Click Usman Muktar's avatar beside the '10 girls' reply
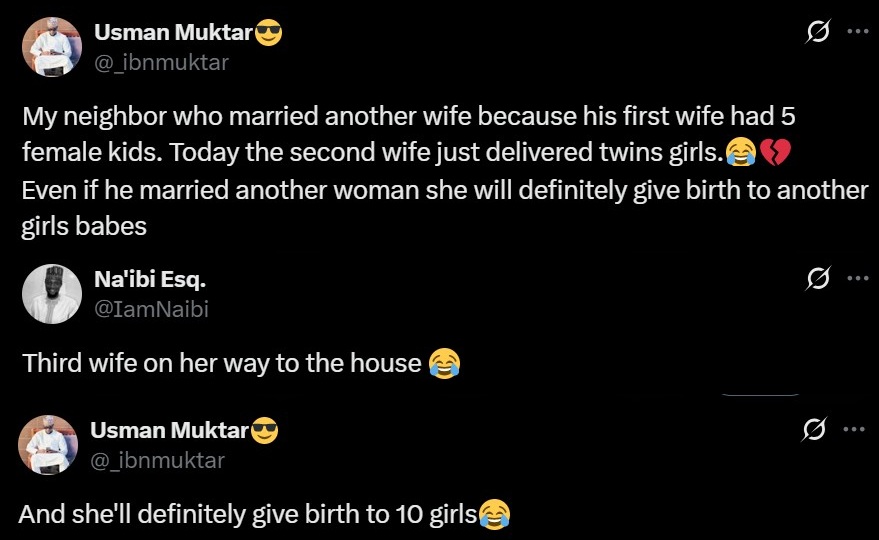This screenshot has height=540, width=879. [48, 445]
